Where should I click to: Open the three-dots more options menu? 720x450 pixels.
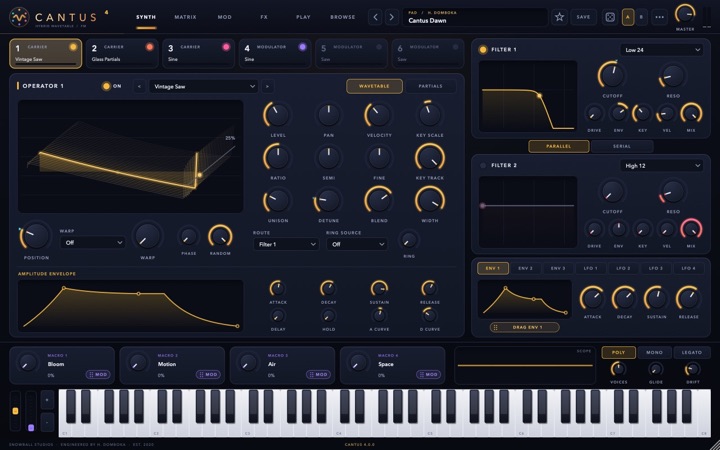(659, 17)
